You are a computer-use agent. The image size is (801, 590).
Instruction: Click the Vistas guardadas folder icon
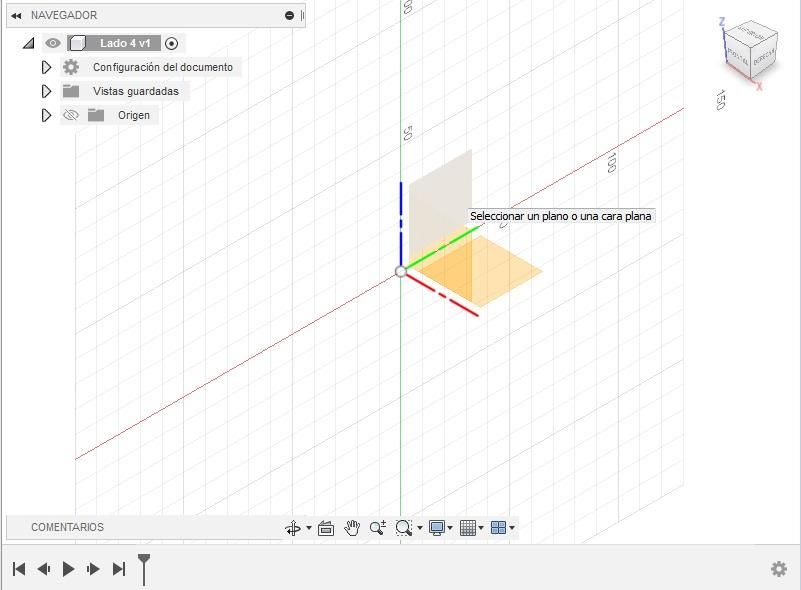pos(71,91)
